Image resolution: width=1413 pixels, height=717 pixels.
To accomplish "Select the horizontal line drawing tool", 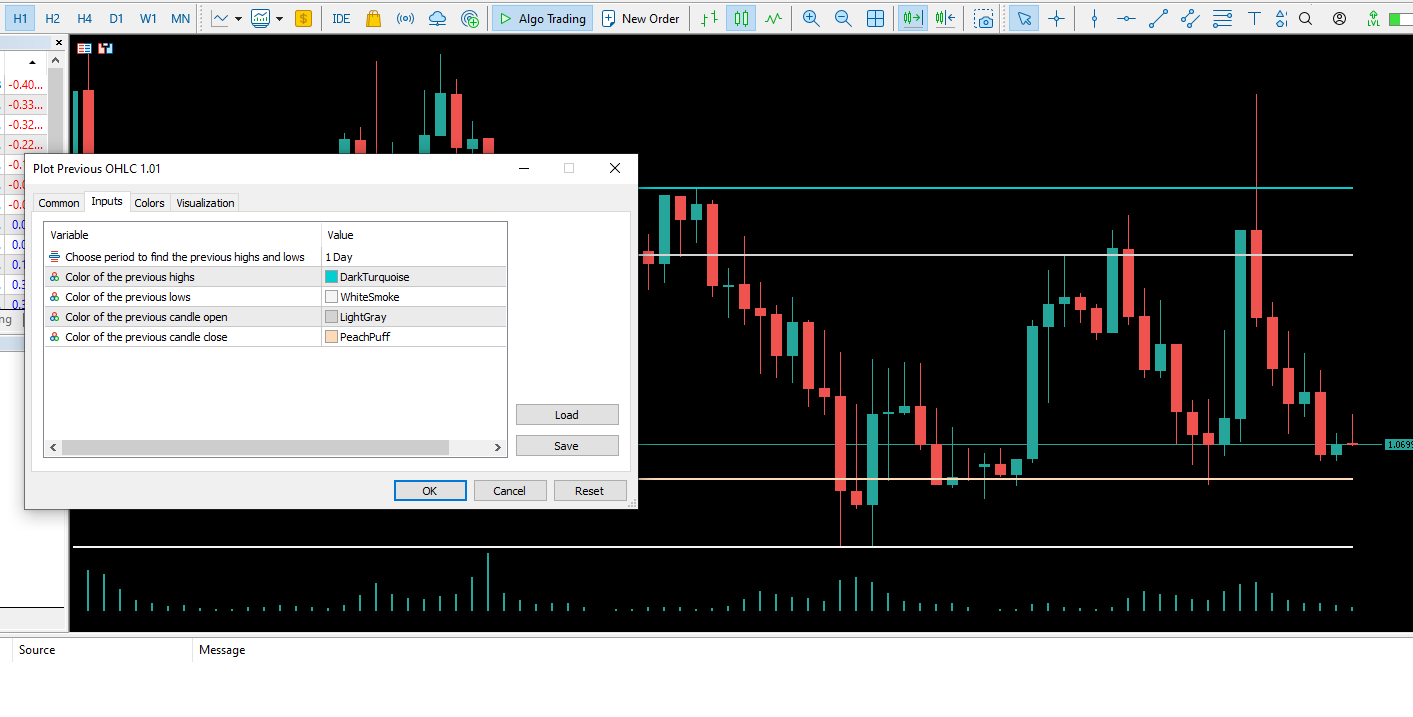I will tap(1126, 17).
